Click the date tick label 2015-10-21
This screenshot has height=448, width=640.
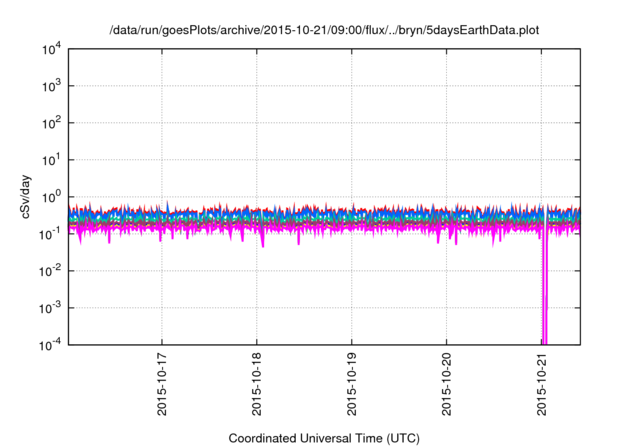point(542,384)
